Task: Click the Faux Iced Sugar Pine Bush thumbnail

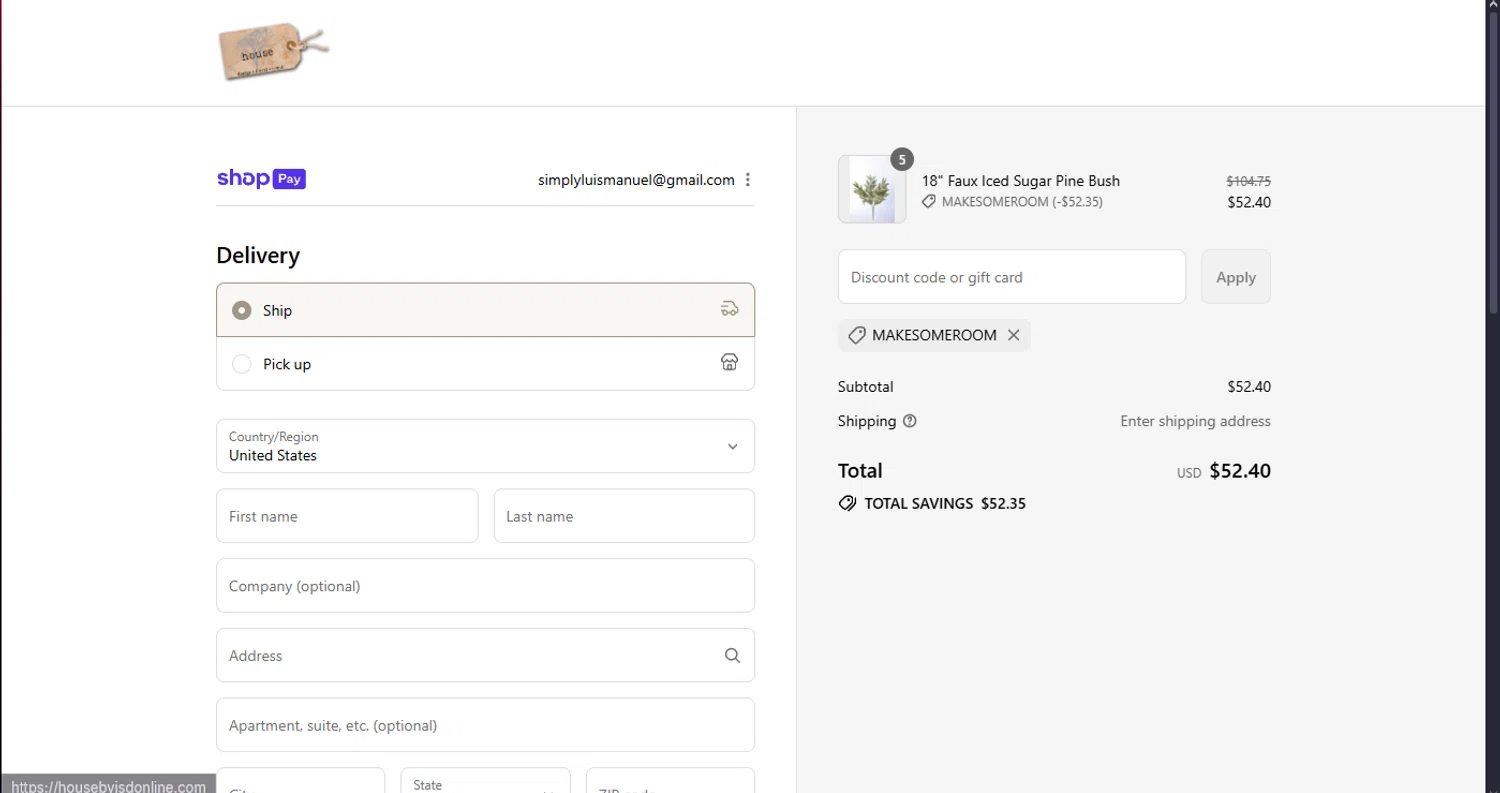Action: coord(872,189)
